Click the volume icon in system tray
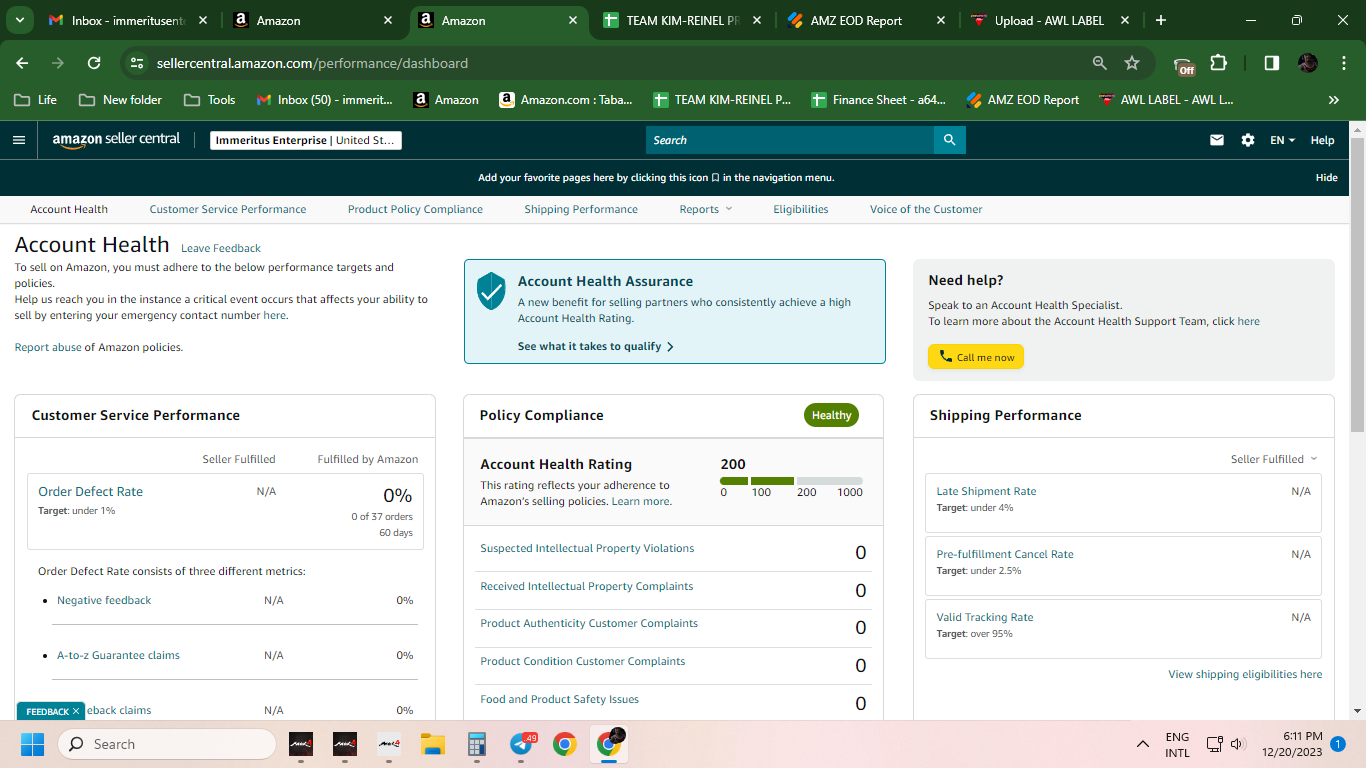1366x768 pixels. point(1238,744)
